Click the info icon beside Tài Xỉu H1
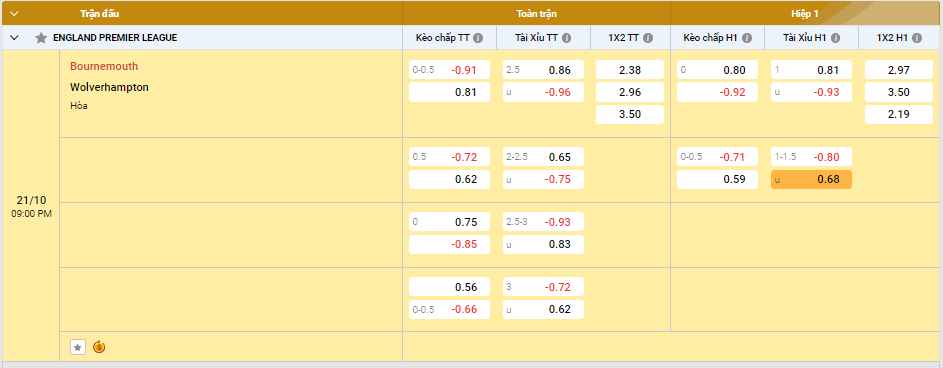943x368 pixels. point(835,38)
